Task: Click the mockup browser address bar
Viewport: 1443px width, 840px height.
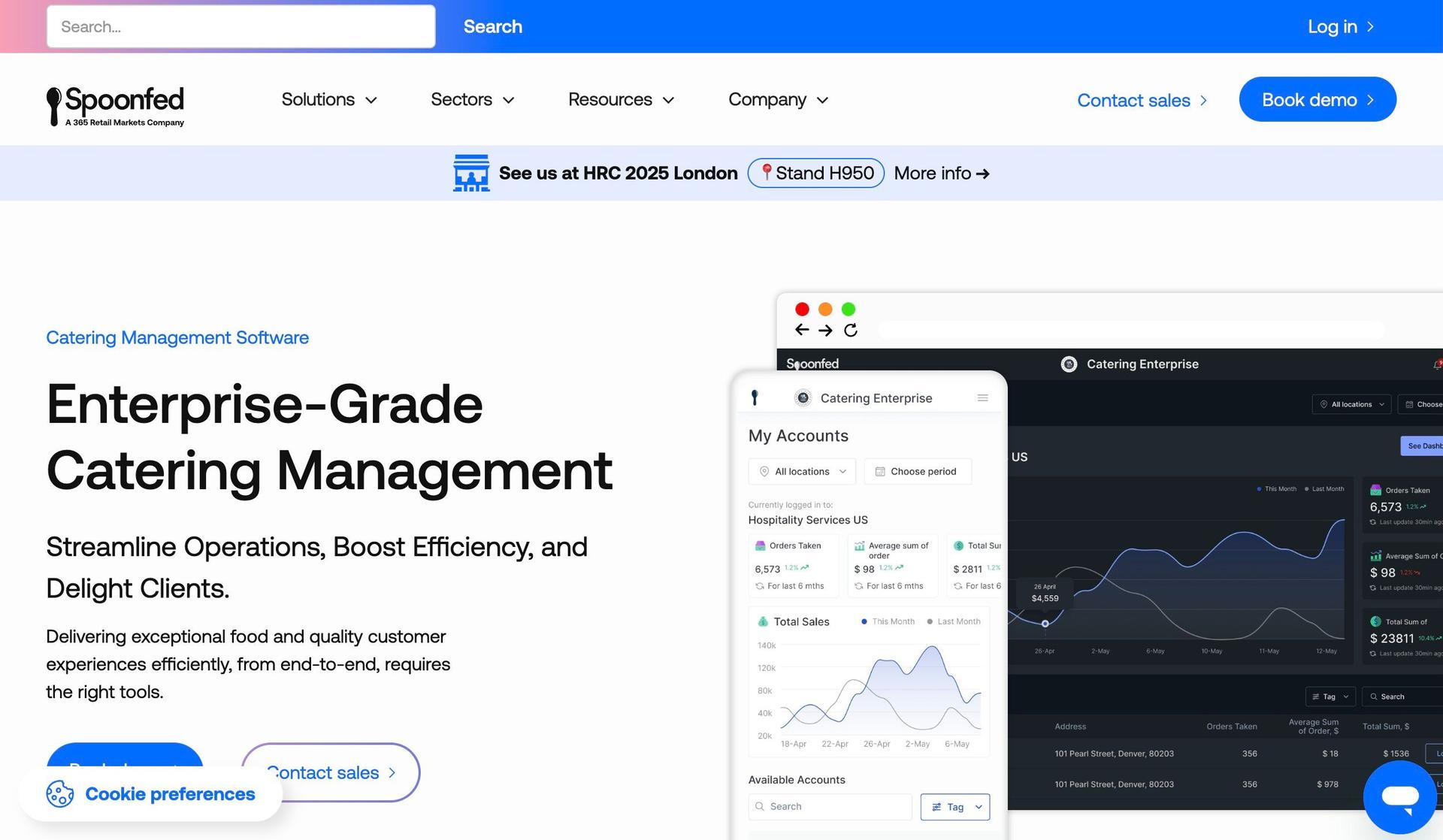Action: pos(1131,330)
